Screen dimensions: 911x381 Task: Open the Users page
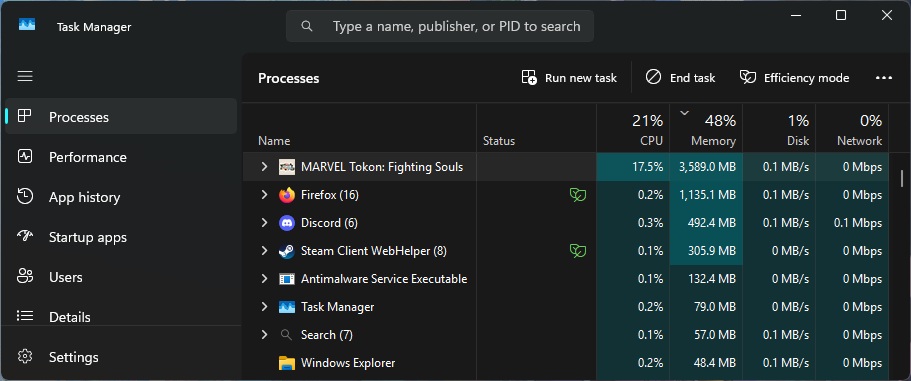[x=121, y=277]
